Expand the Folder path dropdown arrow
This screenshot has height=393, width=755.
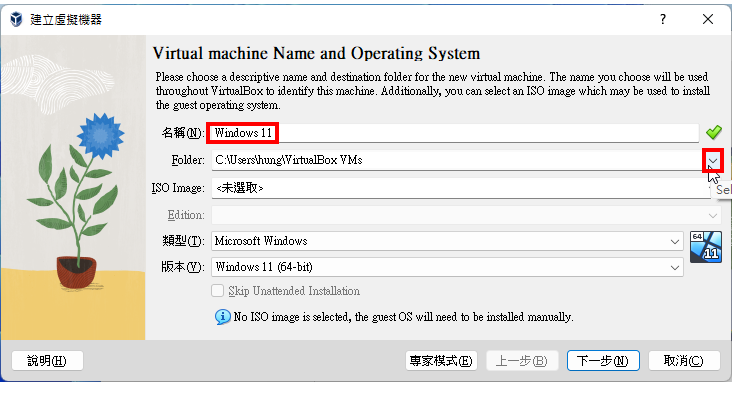tap(713, 160)
